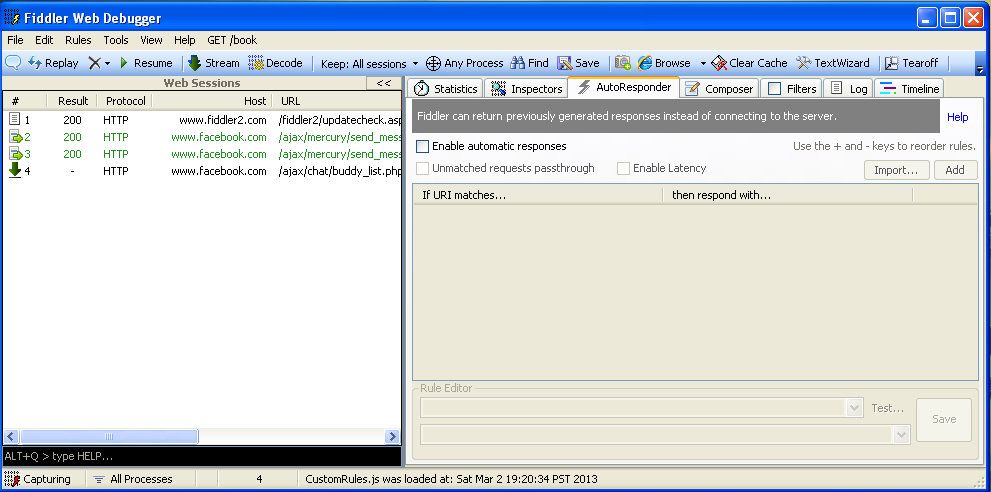This screenshot has width=991, height=492.
Task: Click Replay in the toolbar
Action: tap(53, 63)
